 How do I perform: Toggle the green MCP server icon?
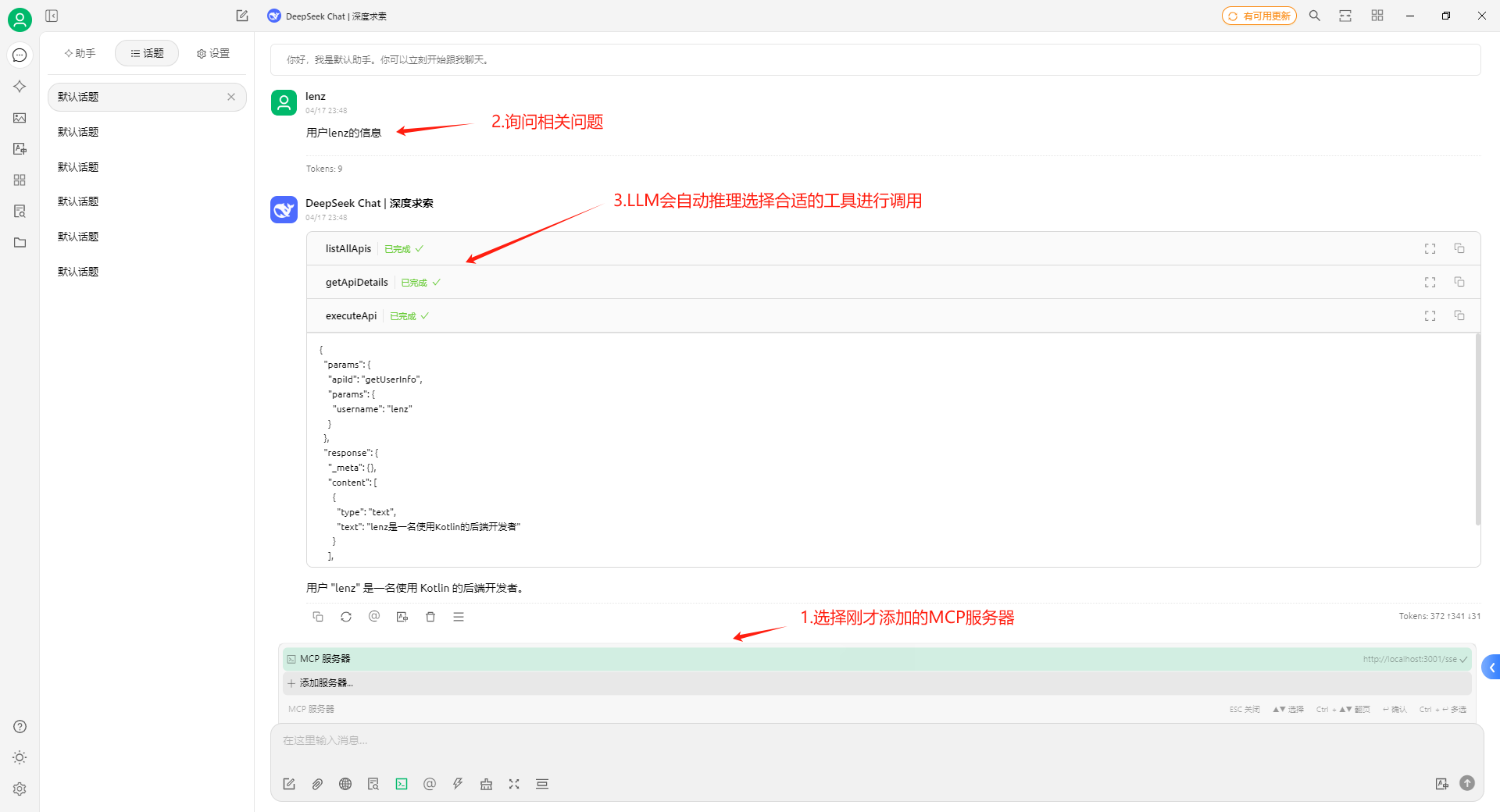point(402,784)
